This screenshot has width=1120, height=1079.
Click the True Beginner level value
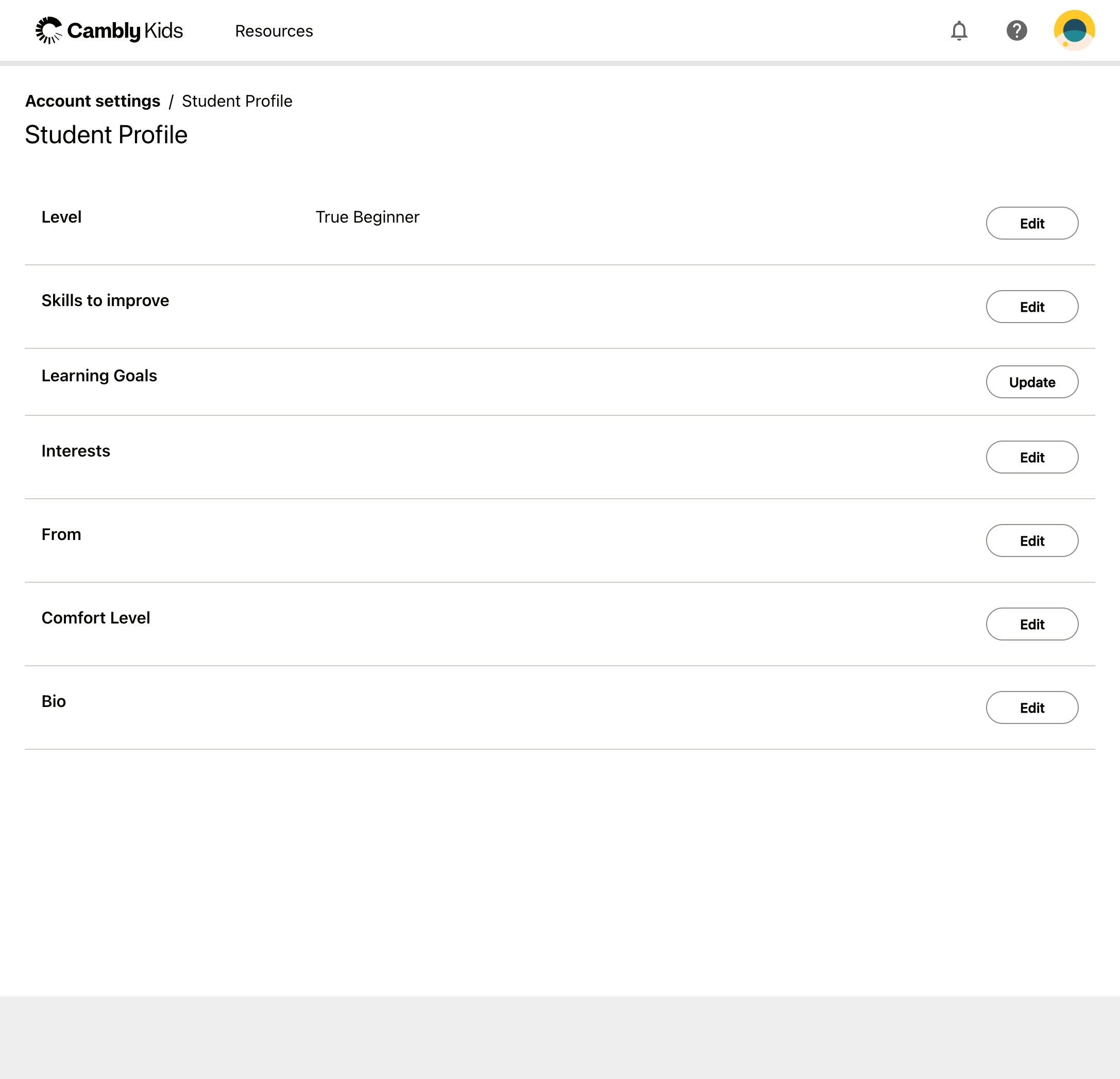click(367, 217)
